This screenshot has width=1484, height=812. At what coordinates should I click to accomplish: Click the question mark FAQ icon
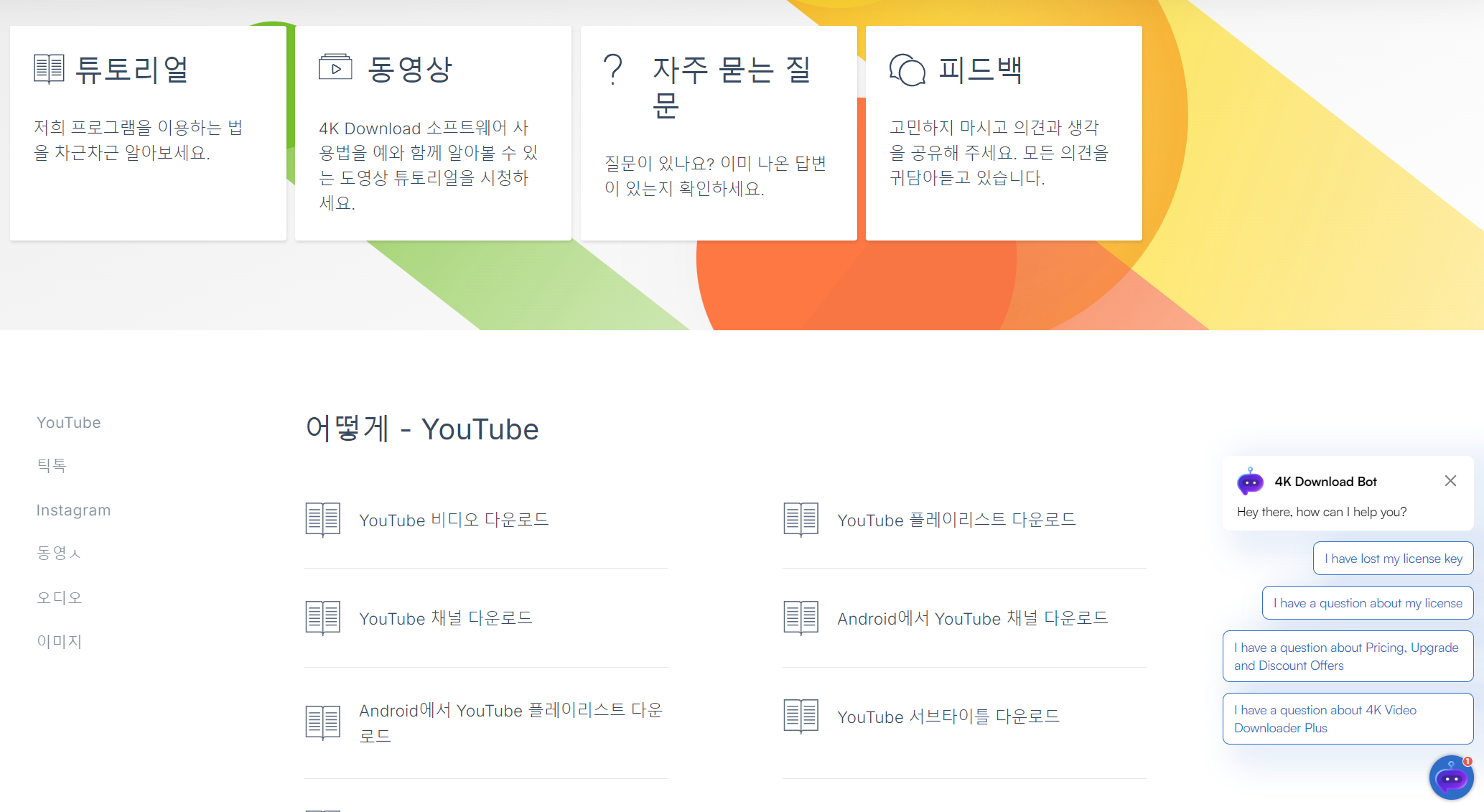point(613,70)
